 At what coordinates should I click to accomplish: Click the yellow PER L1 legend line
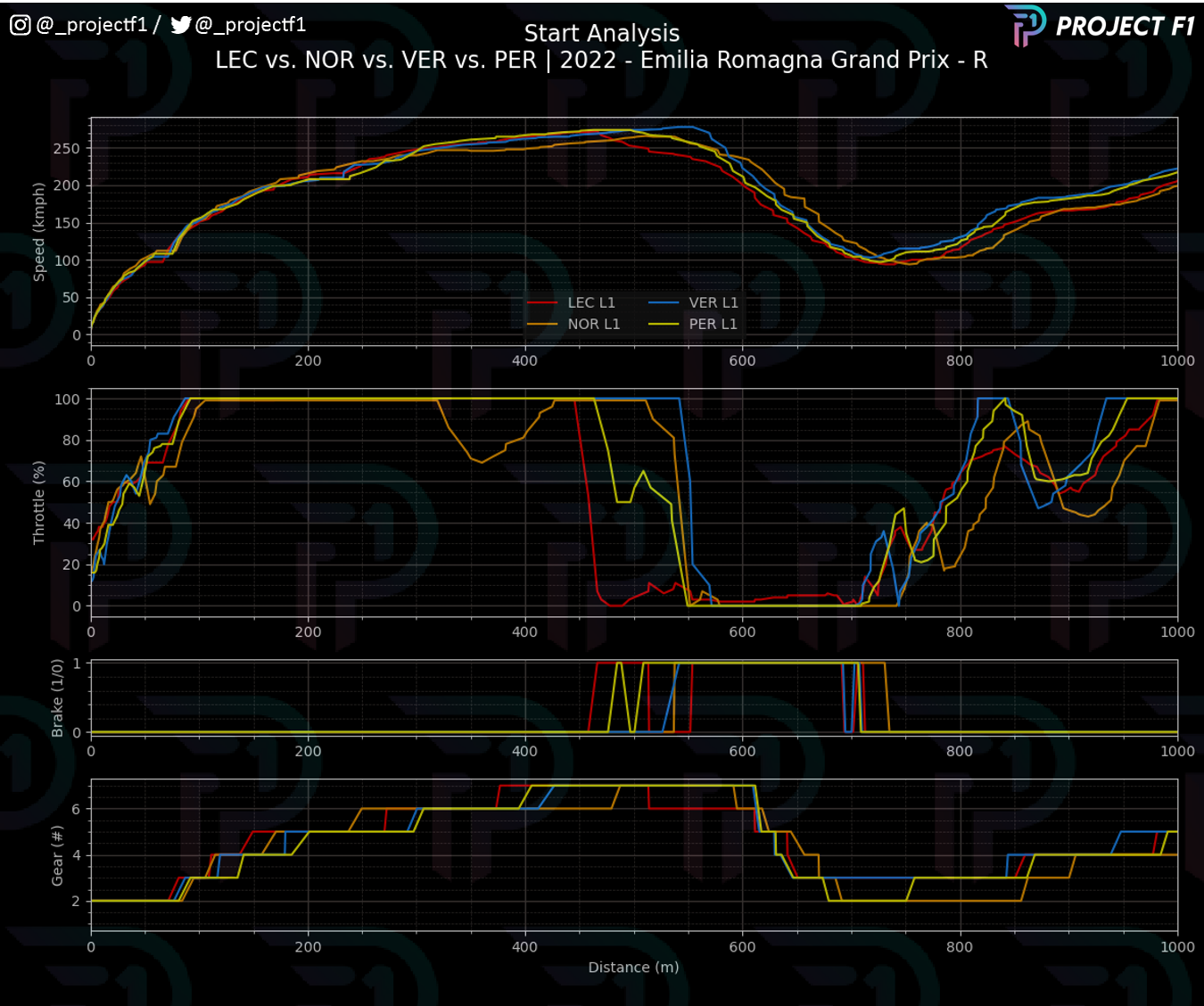[664, 325]
